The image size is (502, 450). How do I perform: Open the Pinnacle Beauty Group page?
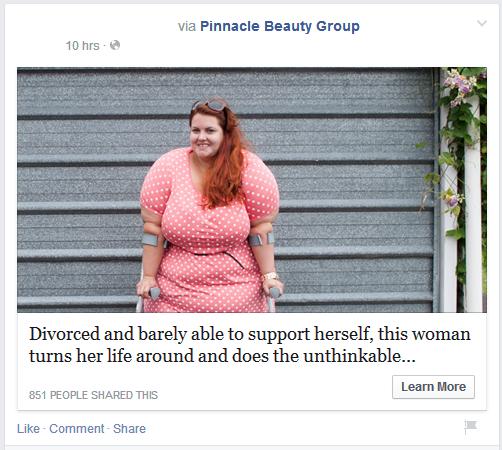[x=280, y=26]
